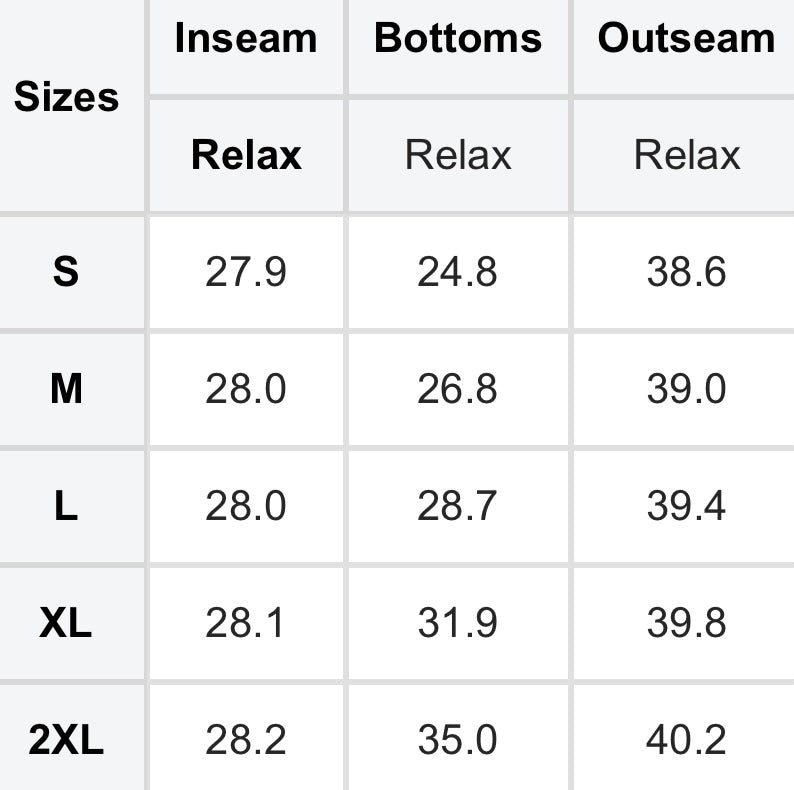Click the 27.9 inseam value for S

[246, 272]
